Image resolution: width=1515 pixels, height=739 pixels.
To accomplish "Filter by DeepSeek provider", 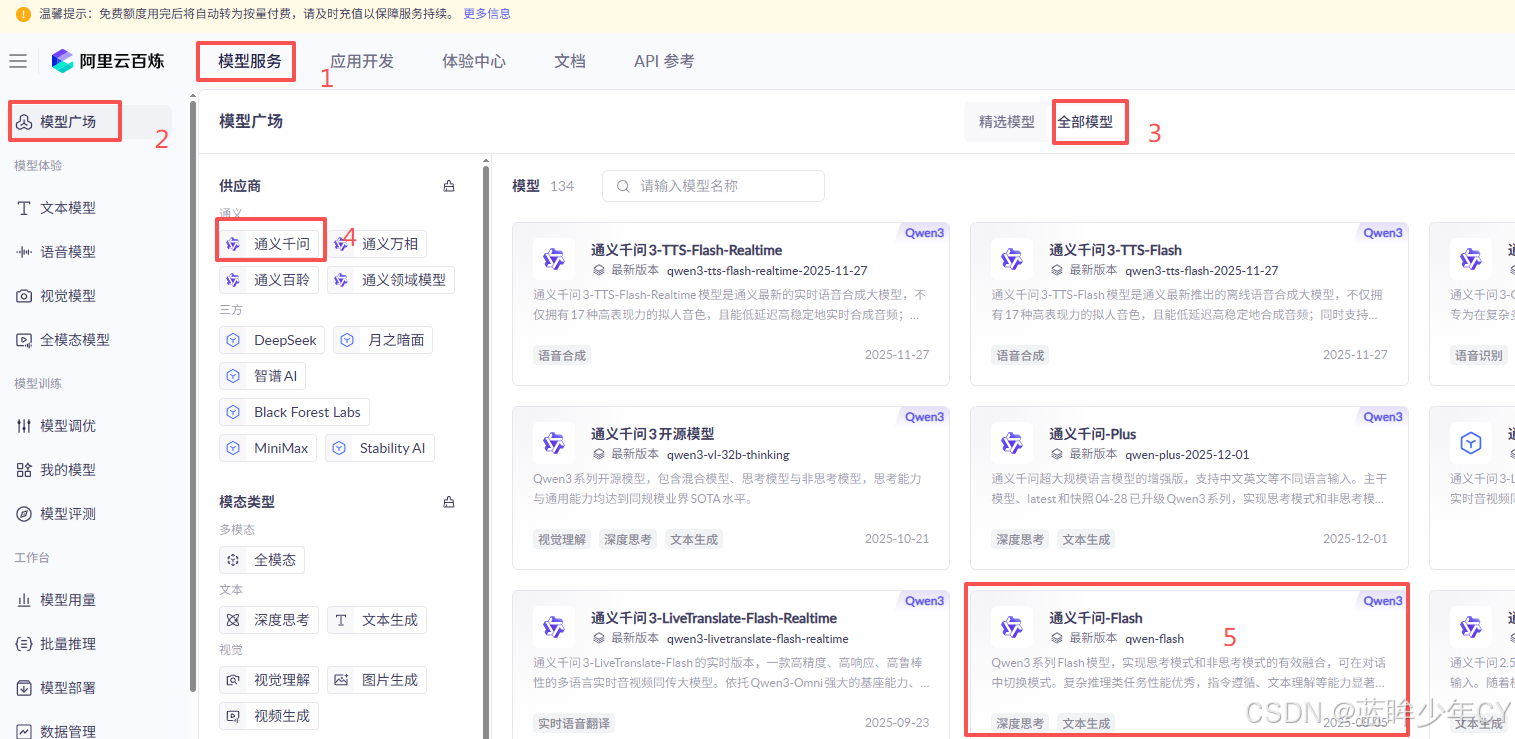I will pyautogui.click(x=272, y=340).
